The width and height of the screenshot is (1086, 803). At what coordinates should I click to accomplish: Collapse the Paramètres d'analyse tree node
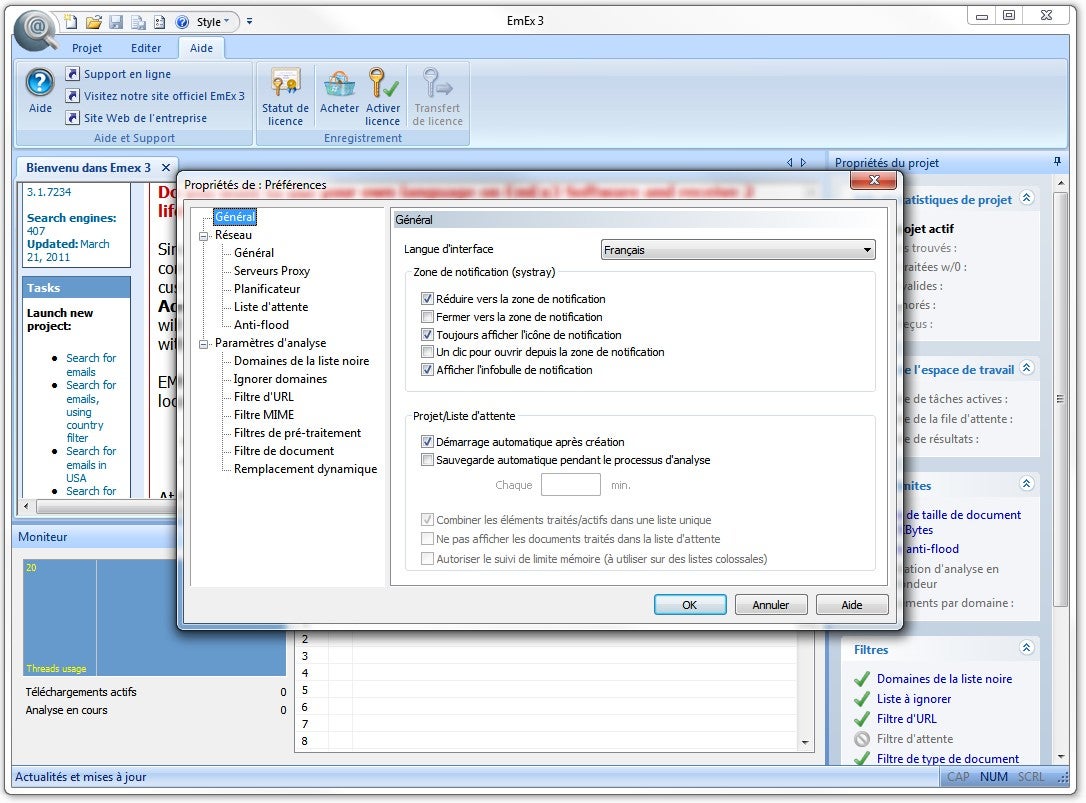coord(204,344)
